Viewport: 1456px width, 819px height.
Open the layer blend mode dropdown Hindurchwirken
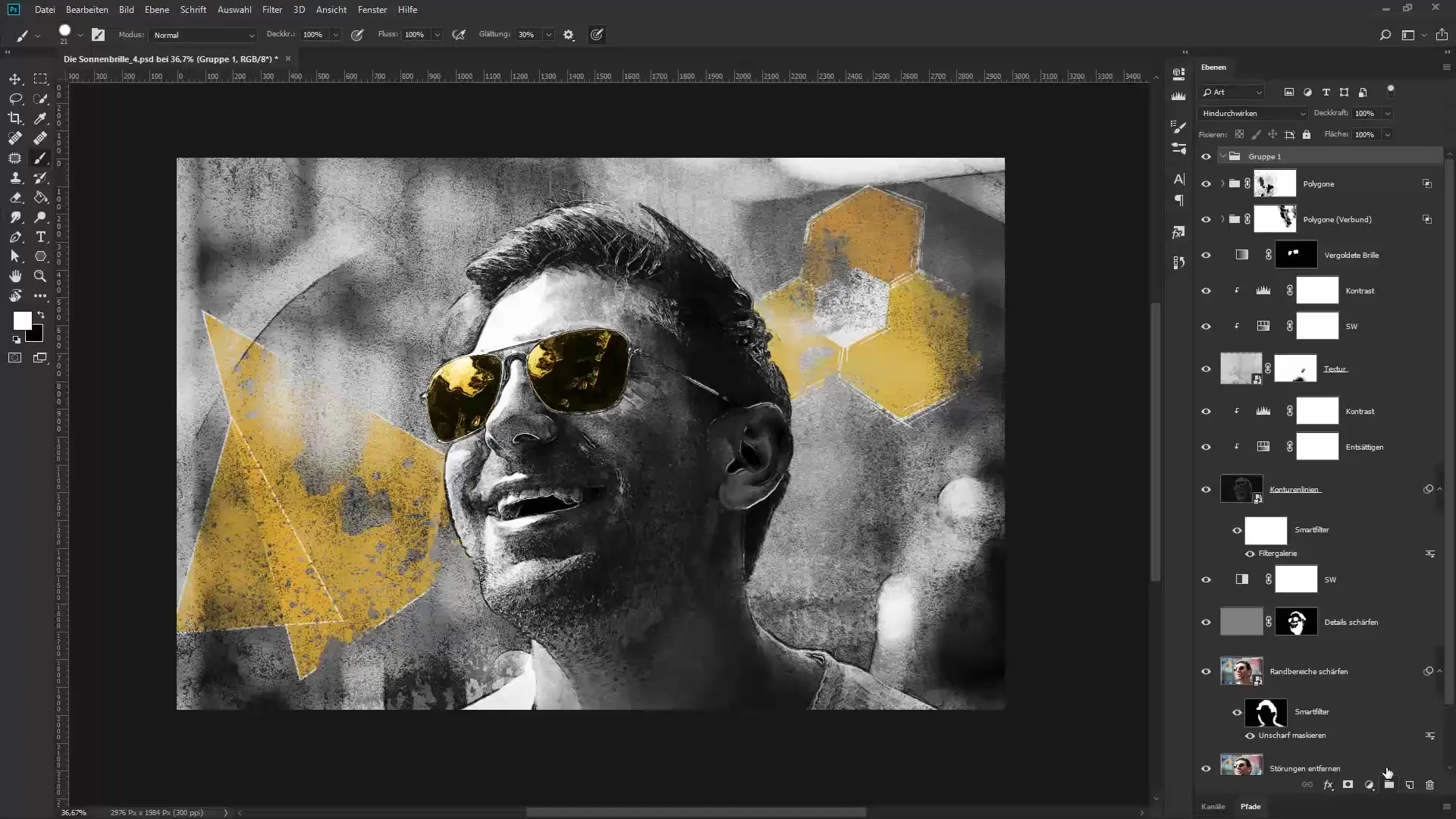pos(1253,114)
